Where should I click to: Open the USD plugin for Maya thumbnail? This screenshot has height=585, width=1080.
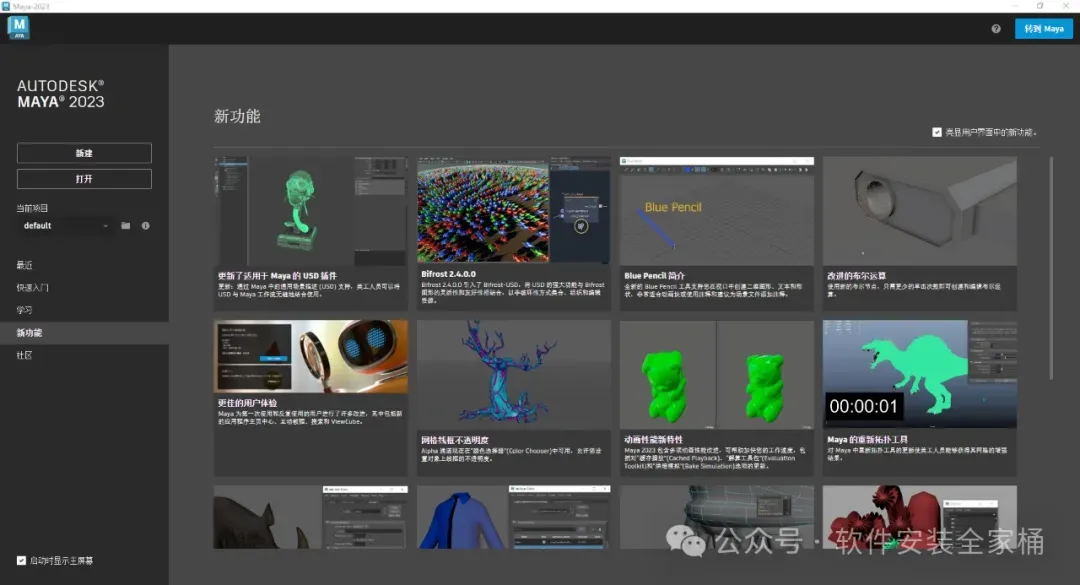point(311,211)
